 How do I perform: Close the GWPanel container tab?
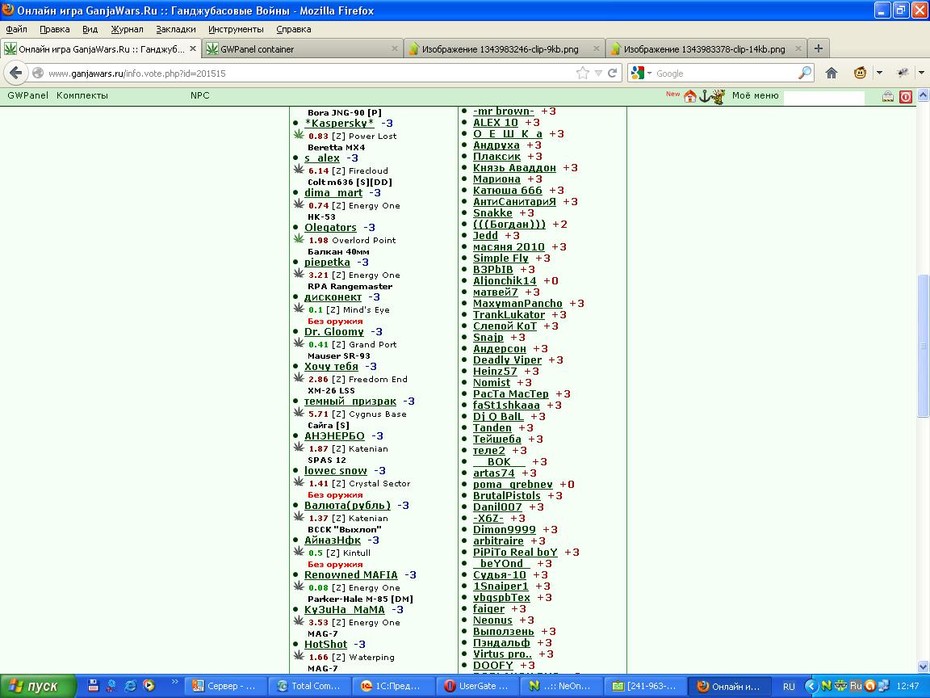[x=394, y=49]
